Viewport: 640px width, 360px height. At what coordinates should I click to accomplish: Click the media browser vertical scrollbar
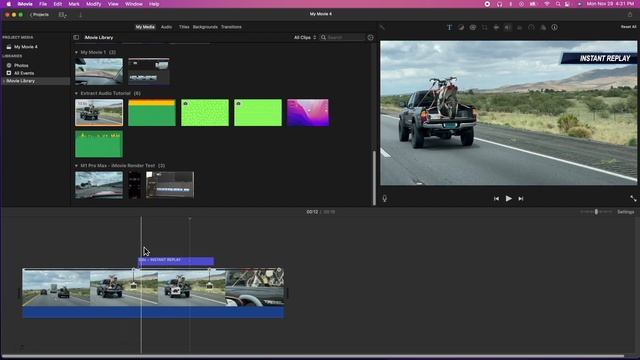[x=374, y=178]
